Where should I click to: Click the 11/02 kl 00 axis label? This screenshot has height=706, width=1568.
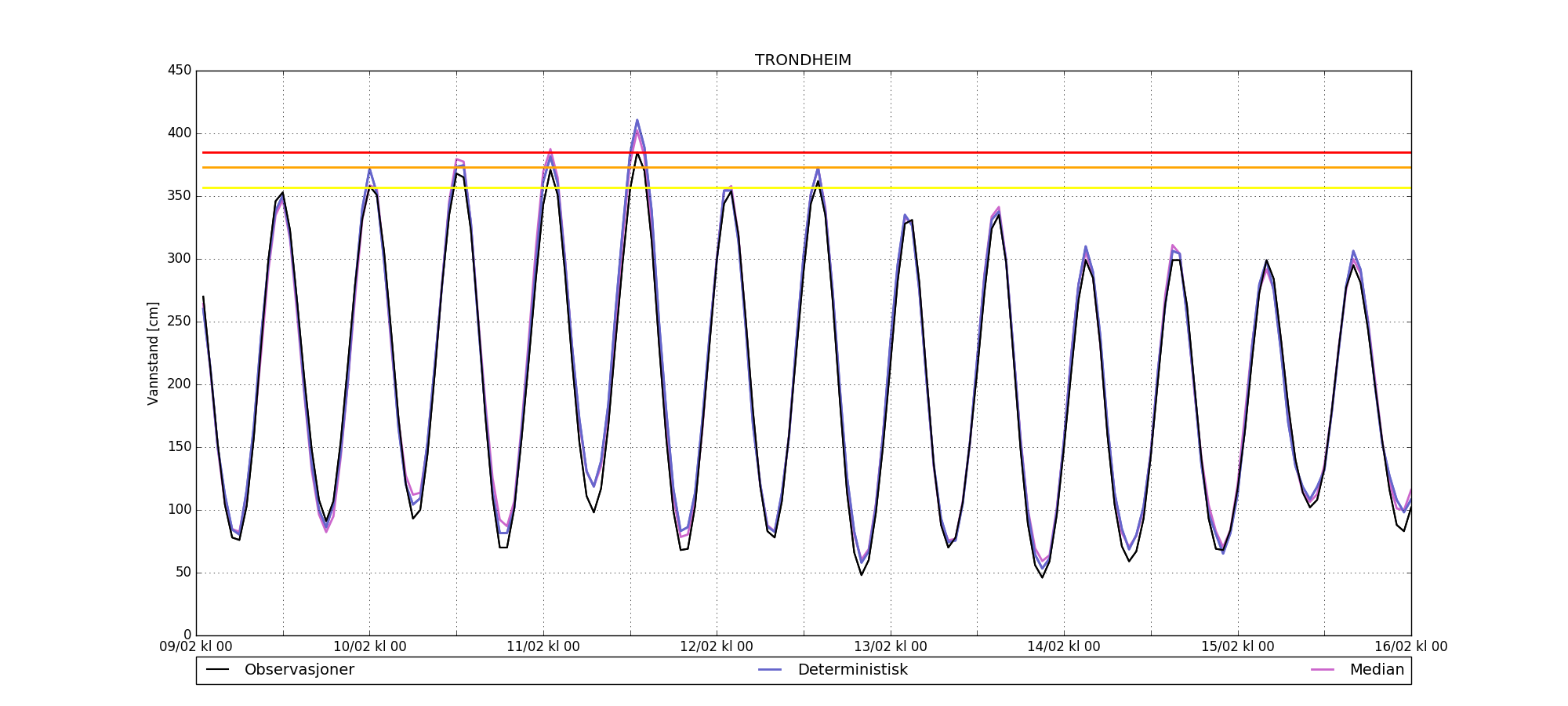click(x=543, y=647)
